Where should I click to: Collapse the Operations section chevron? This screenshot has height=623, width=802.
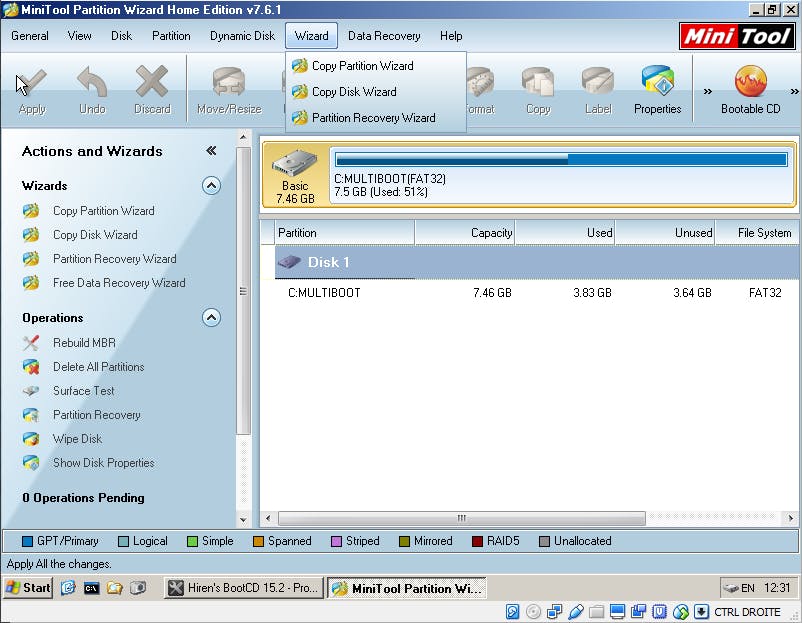pyautogui.click(x=211, y=317)
